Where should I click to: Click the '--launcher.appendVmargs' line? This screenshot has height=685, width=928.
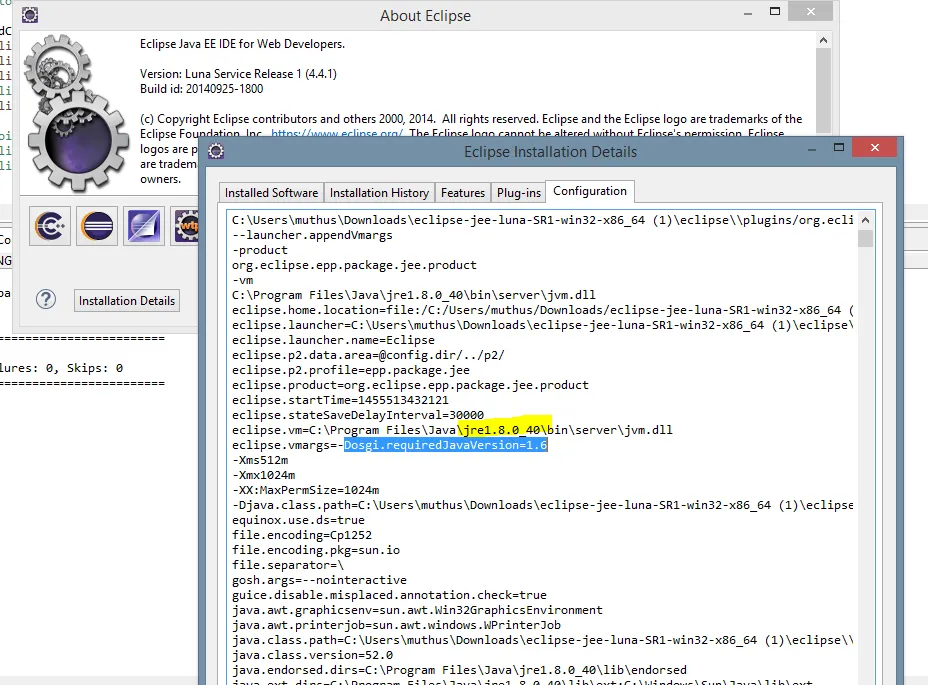312,235
